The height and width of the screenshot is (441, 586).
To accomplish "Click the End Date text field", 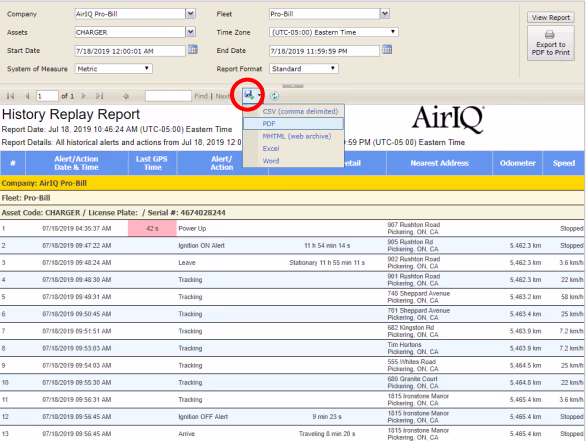I will (324, 51).
